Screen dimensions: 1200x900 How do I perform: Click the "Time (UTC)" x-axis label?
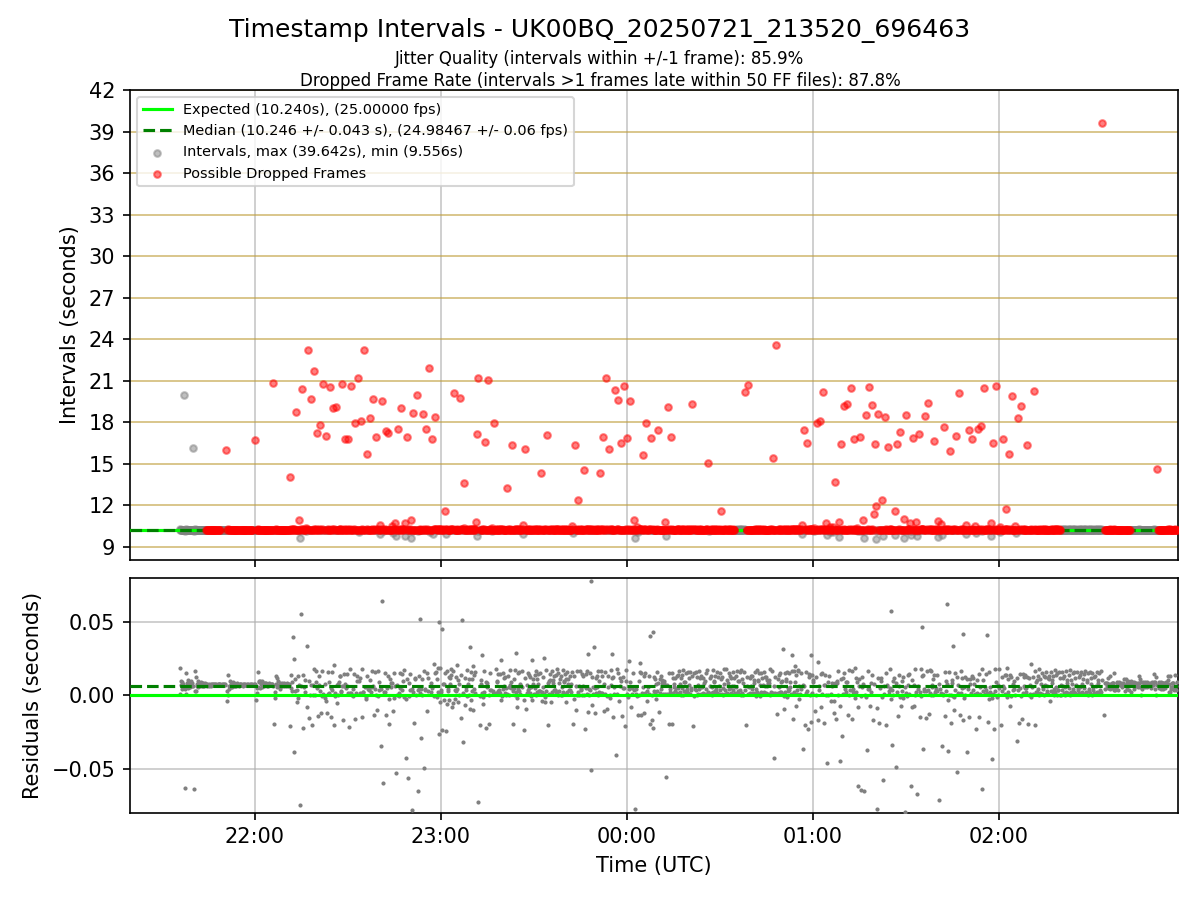point(653,865)
